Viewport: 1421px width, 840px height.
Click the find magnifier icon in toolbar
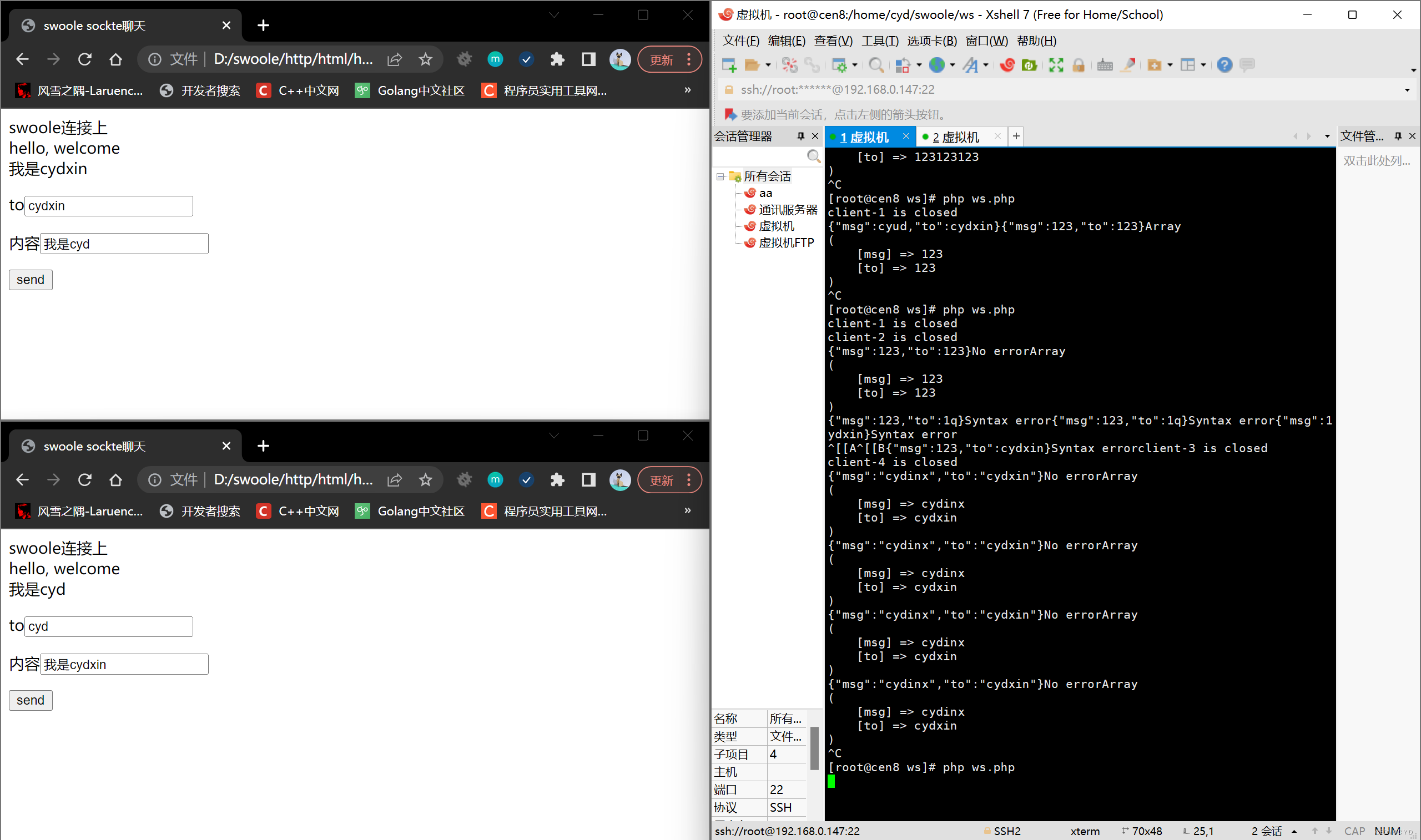click(x=876, y=65)
